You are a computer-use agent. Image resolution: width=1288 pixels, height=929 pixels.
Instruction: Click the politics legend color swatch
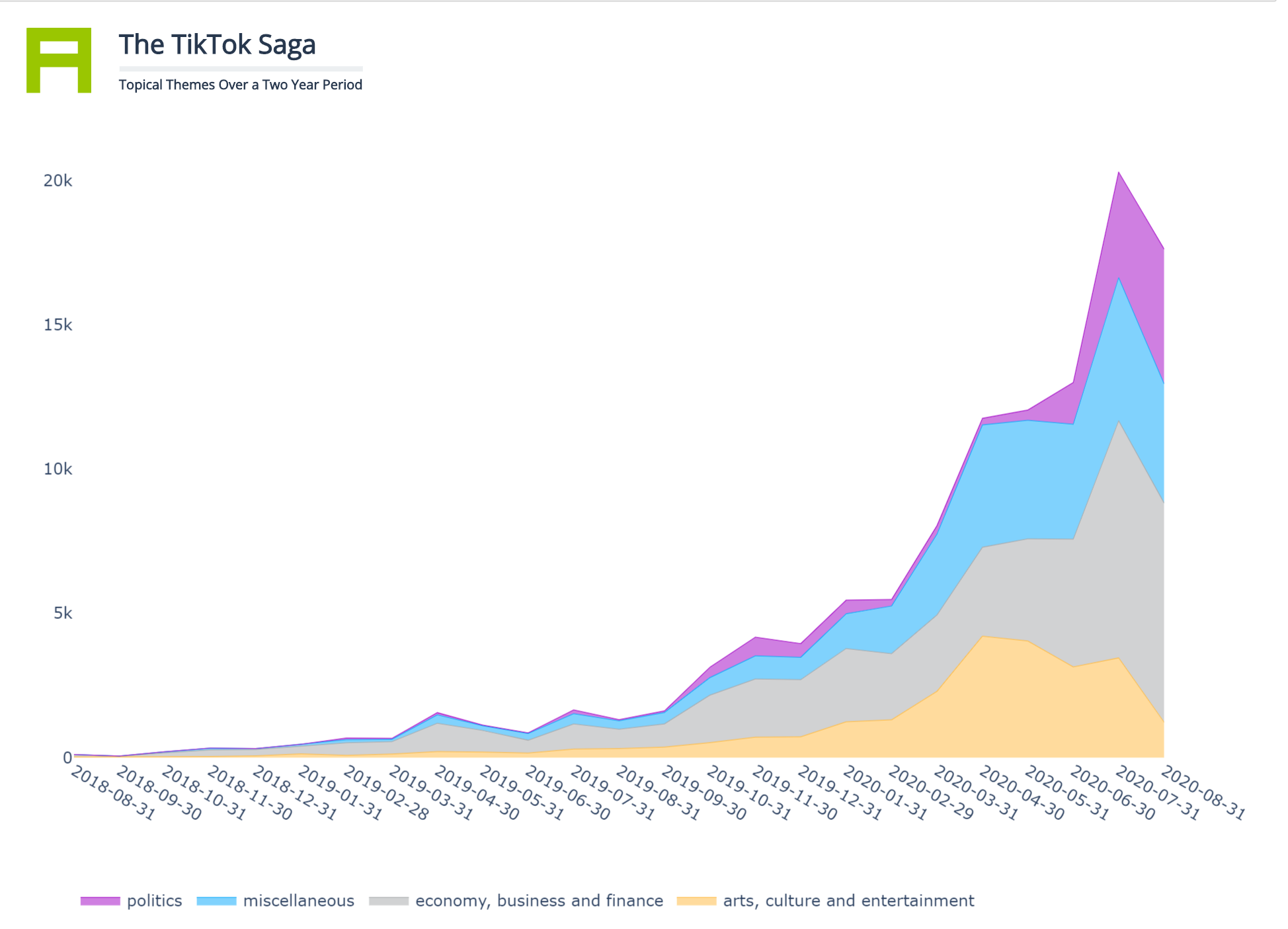(101, 901)
